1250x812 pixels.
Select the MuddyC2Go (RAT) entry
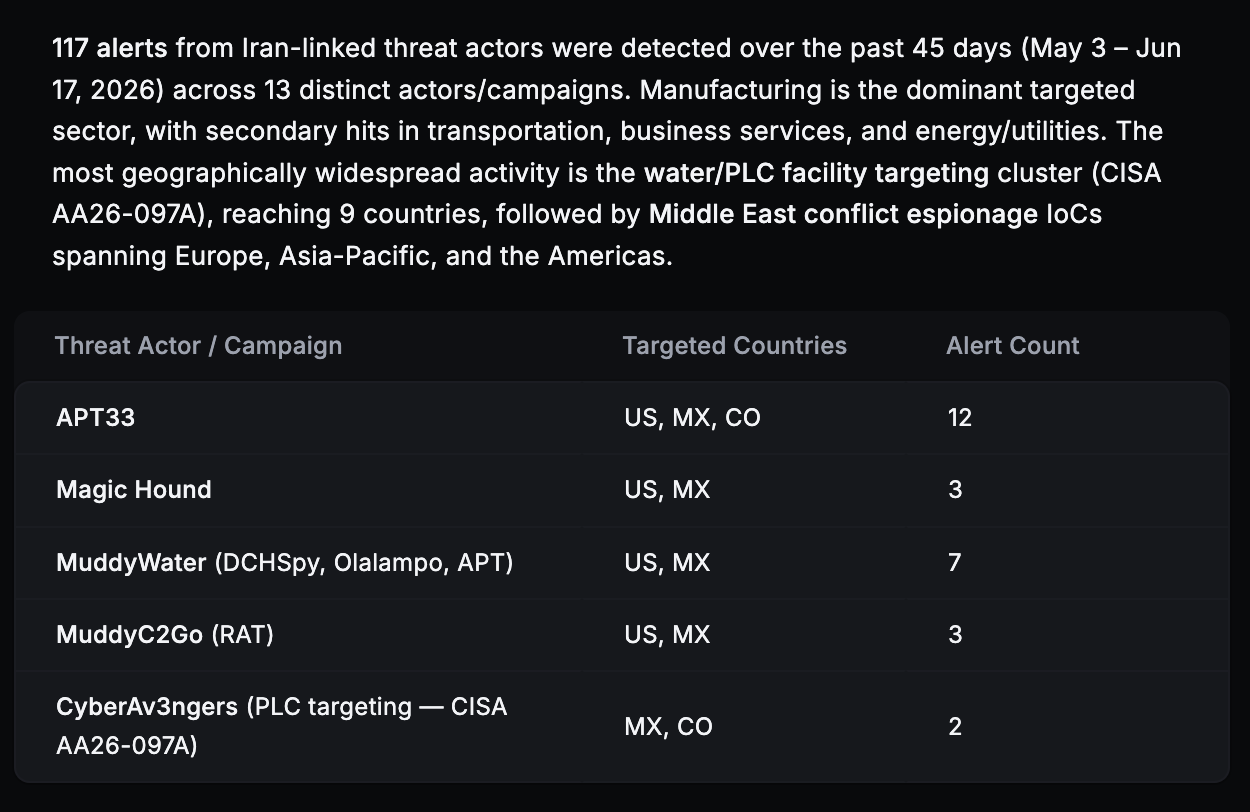coord(165,635)
